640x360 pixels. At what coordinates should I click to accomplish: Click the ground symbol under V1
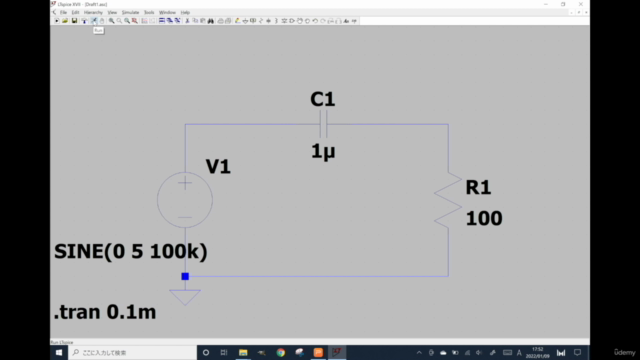point(185,297)
